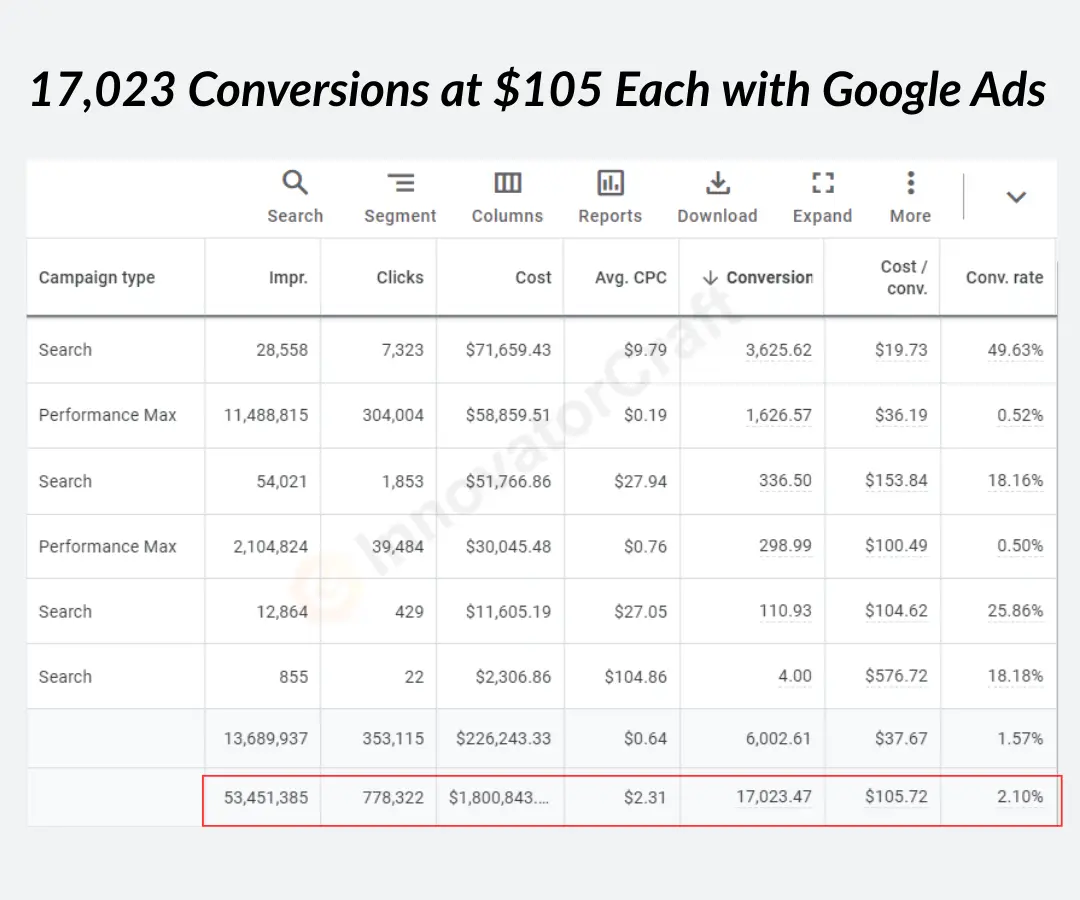
Task: Click the Search magnifier icon
Action: coord(295,184)
